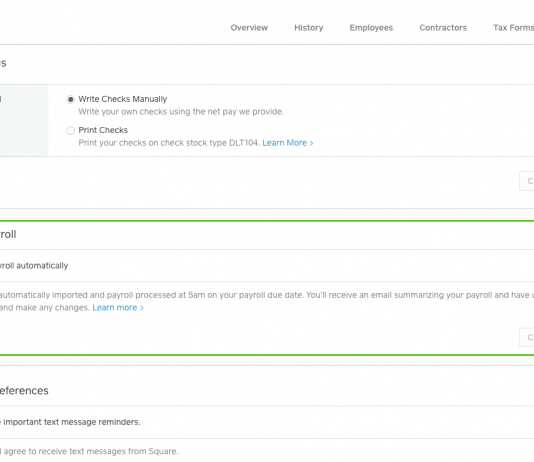Click the check stock type DLT104 description

click(x=169, y=143)
